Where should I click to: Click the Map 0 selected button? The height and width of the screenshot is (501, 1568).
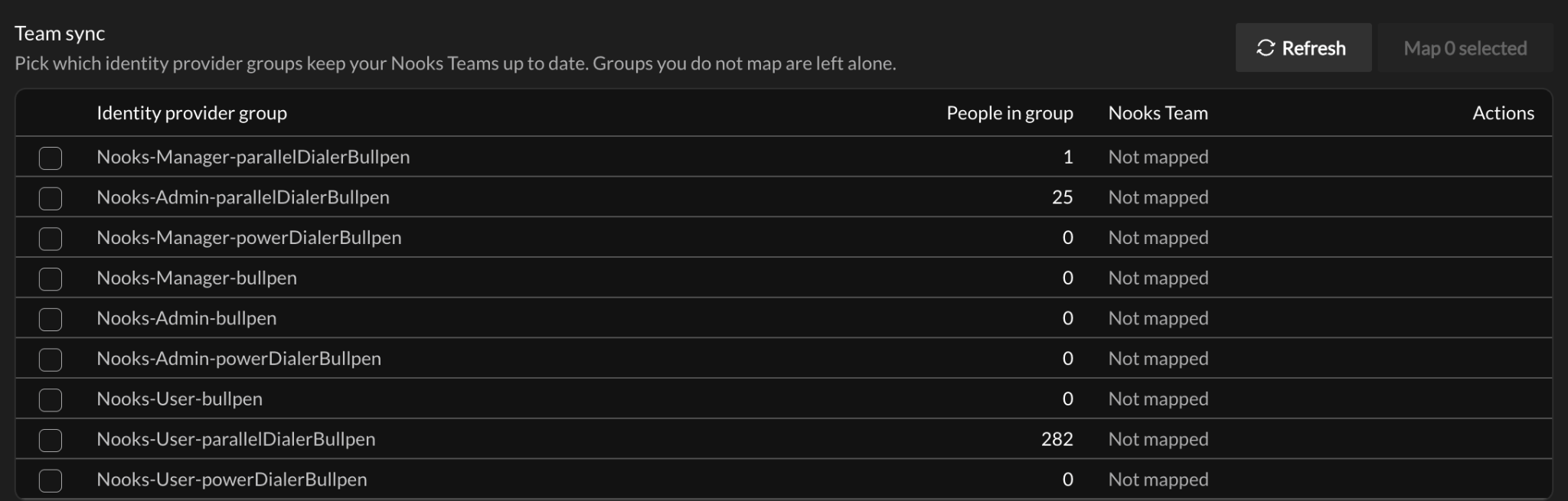(x=1465, y=47)
